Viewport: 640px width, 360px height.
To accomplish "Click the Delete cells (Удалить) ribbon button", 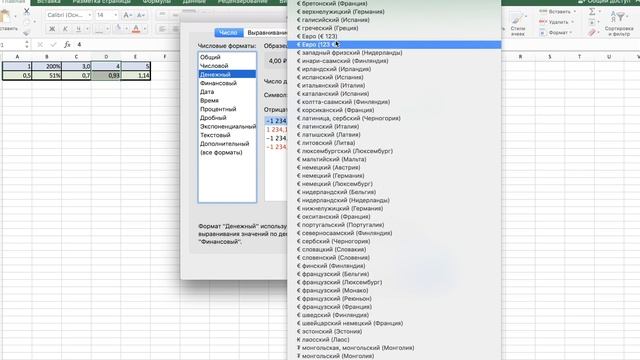I will tap(557, 22).
